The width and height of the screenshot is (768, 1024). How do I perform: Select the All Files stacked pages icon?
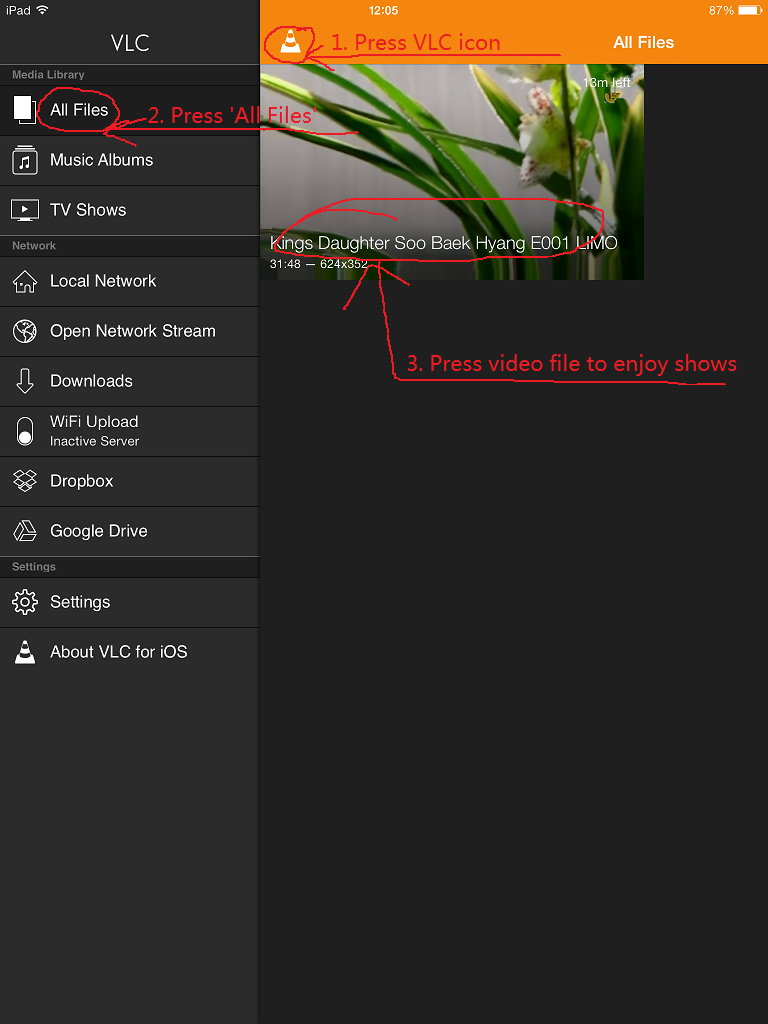coord(25,110)
